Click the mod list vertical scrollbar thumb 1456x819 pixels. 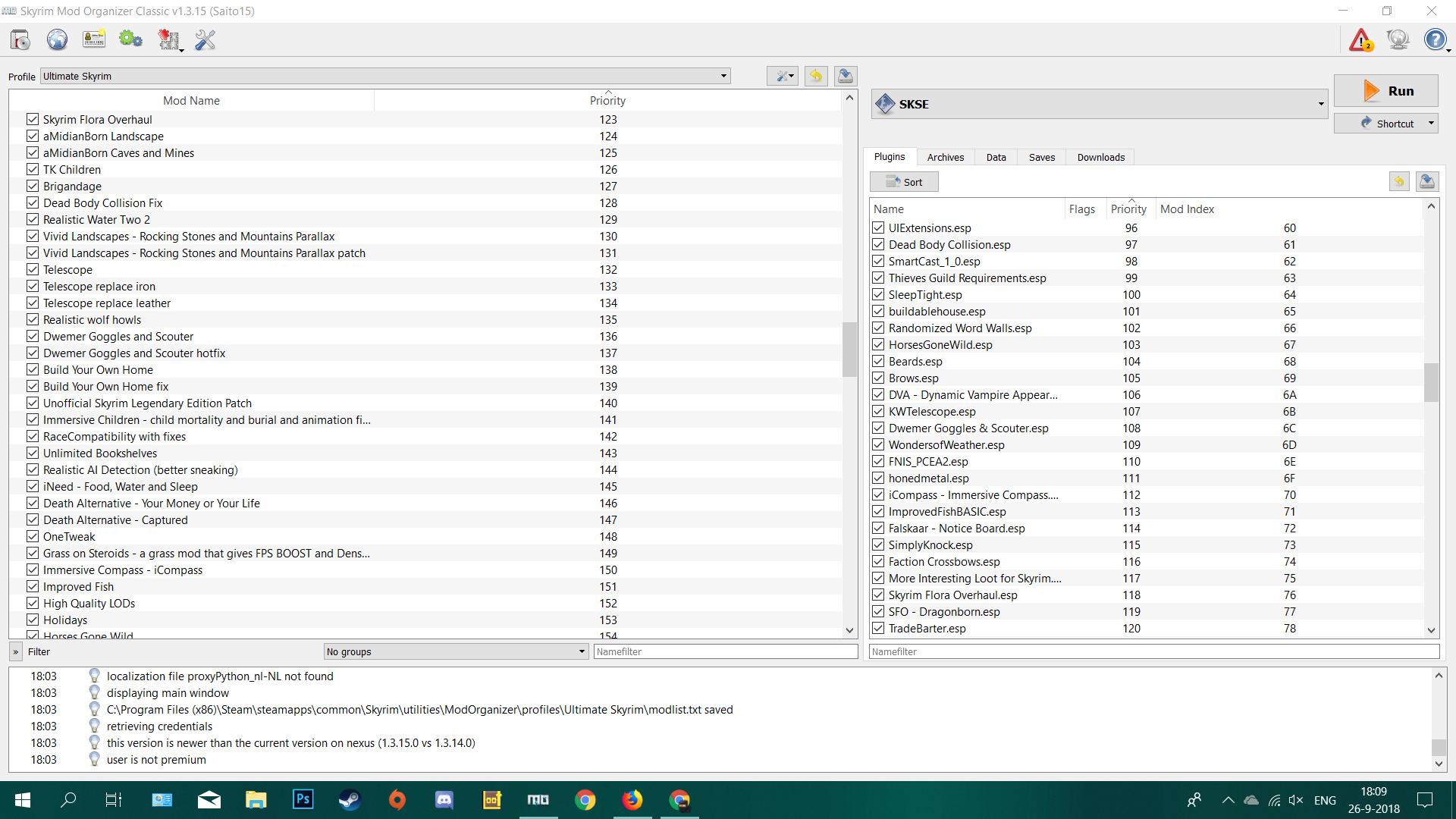849,349
